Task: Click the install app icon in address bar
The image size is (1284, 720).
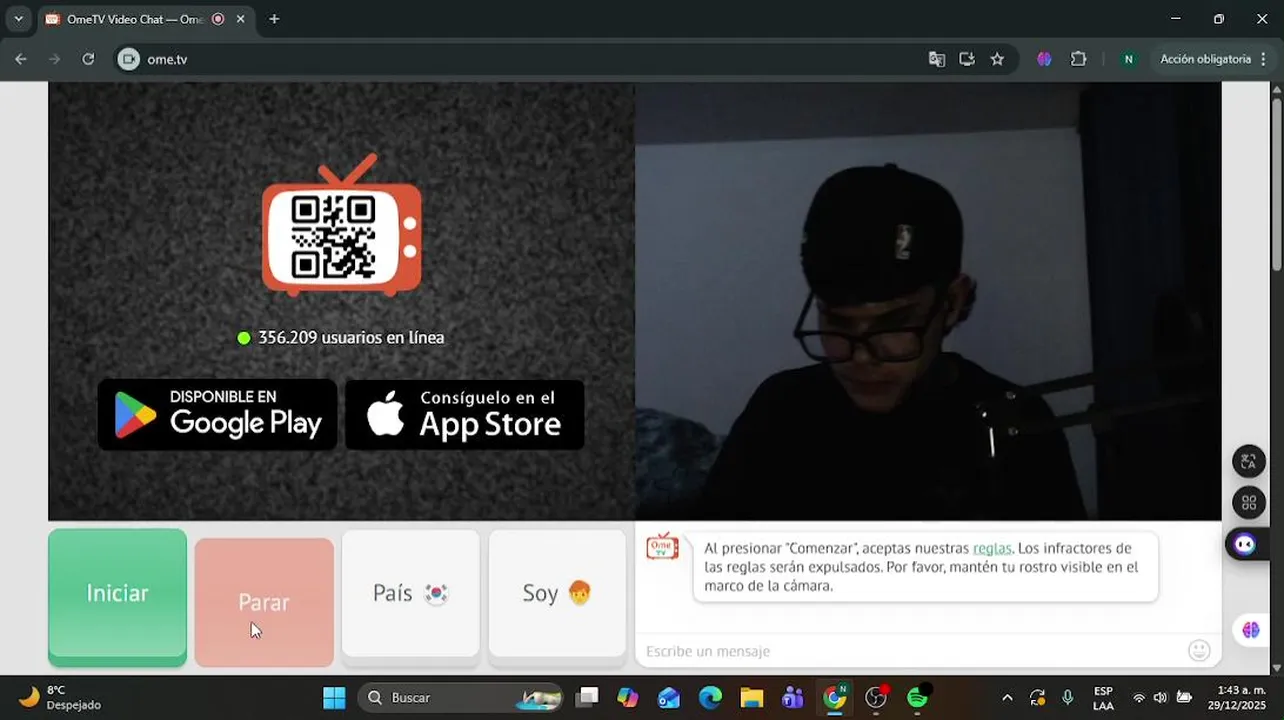Action: 966,59
